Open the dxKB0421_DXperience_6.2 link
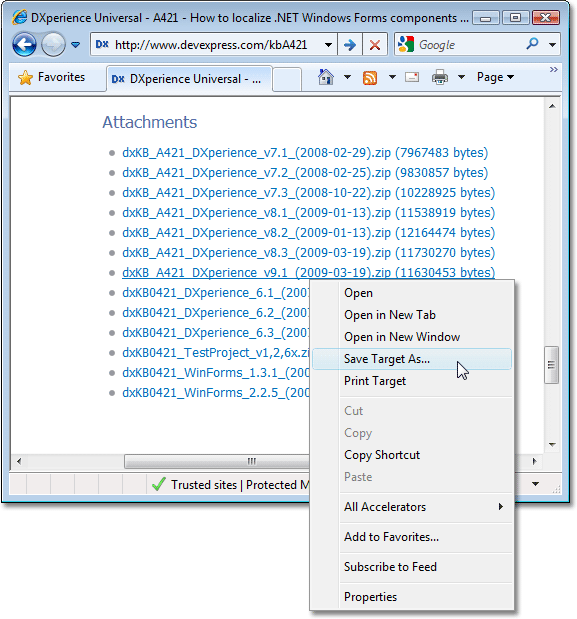This screenshot has height=619, width=577. pos(215,313)
